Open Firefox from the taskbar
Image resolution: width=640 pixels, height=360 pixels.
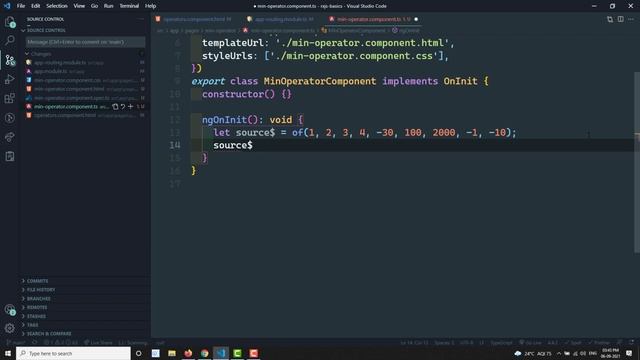tap(188, 353)
